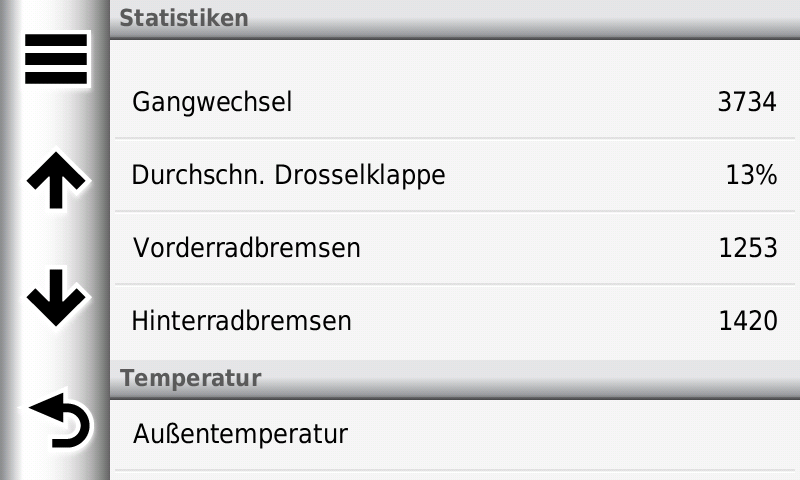Go back using the return arrow
The height and width of the screenshot is (480, 800).
coord(58,421)
